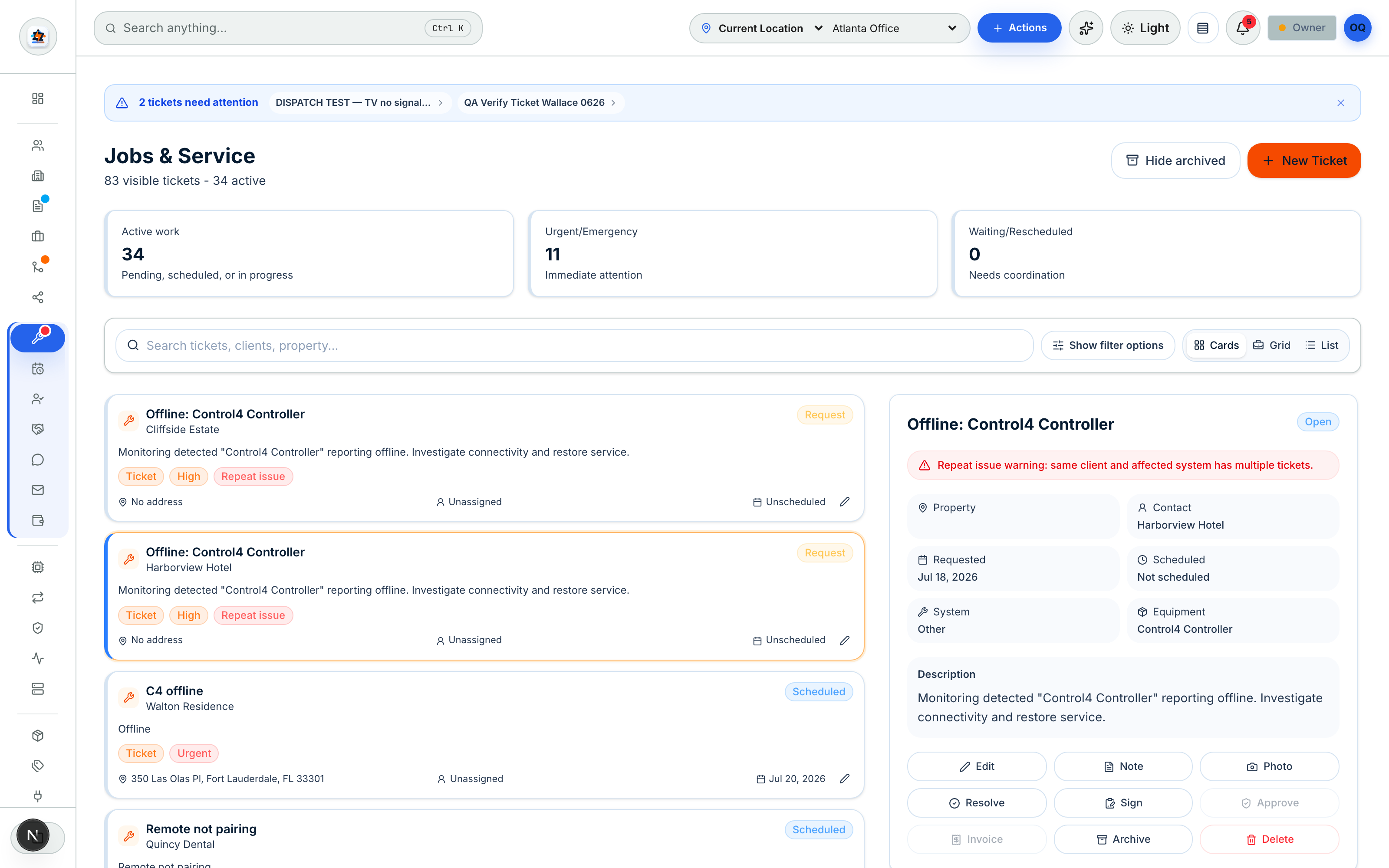Toggle Hide archived tickets

click(x=1175, y=161)
